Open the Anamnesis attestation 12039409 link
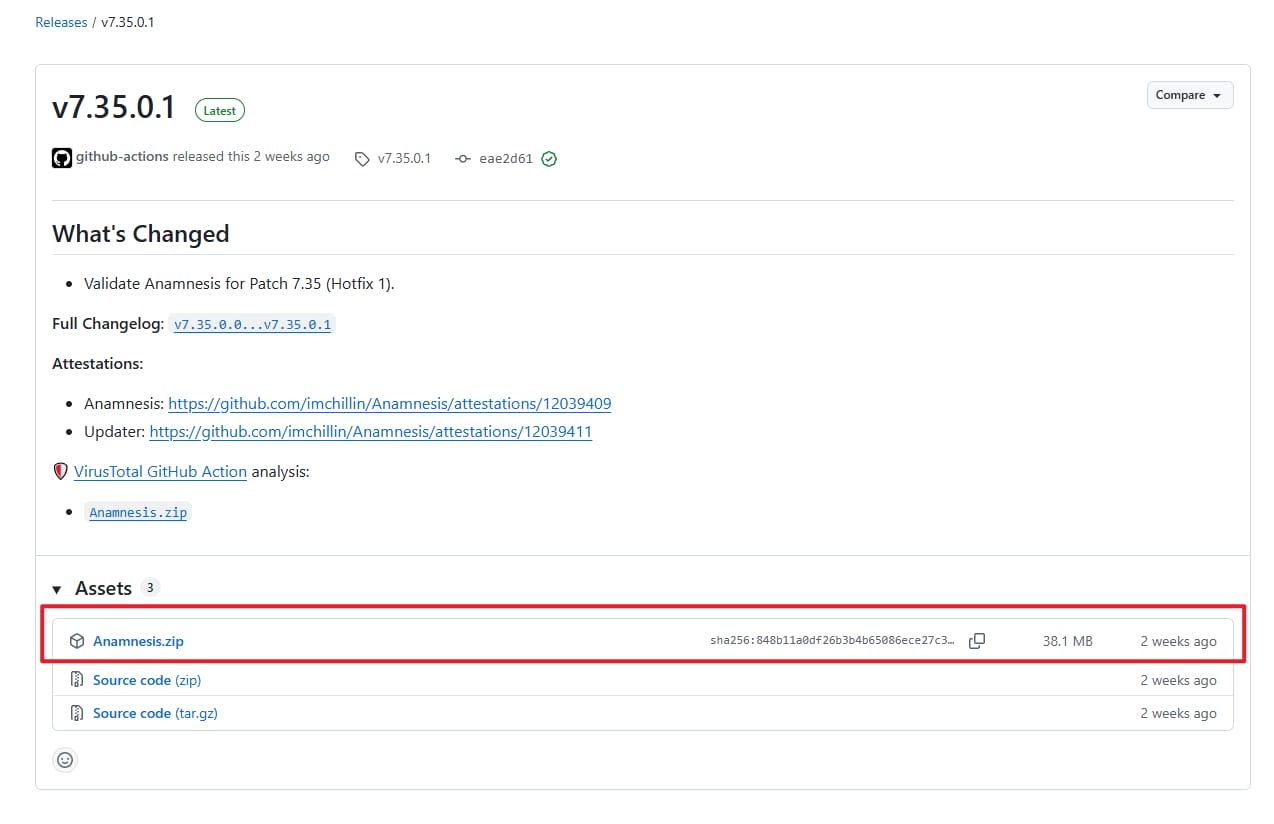Screen dimensions: 1274x824 tap(390, 404)
